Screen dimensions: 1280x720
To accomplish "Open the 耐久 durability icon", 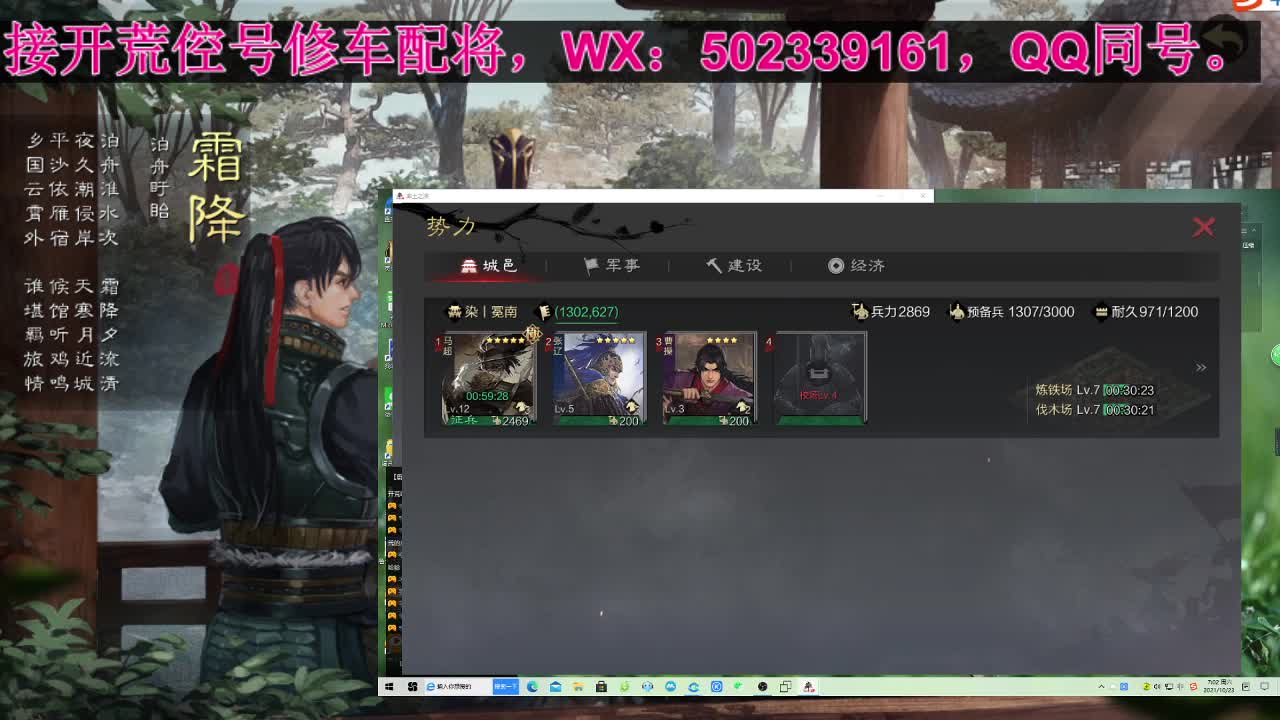I will 1102,311.
